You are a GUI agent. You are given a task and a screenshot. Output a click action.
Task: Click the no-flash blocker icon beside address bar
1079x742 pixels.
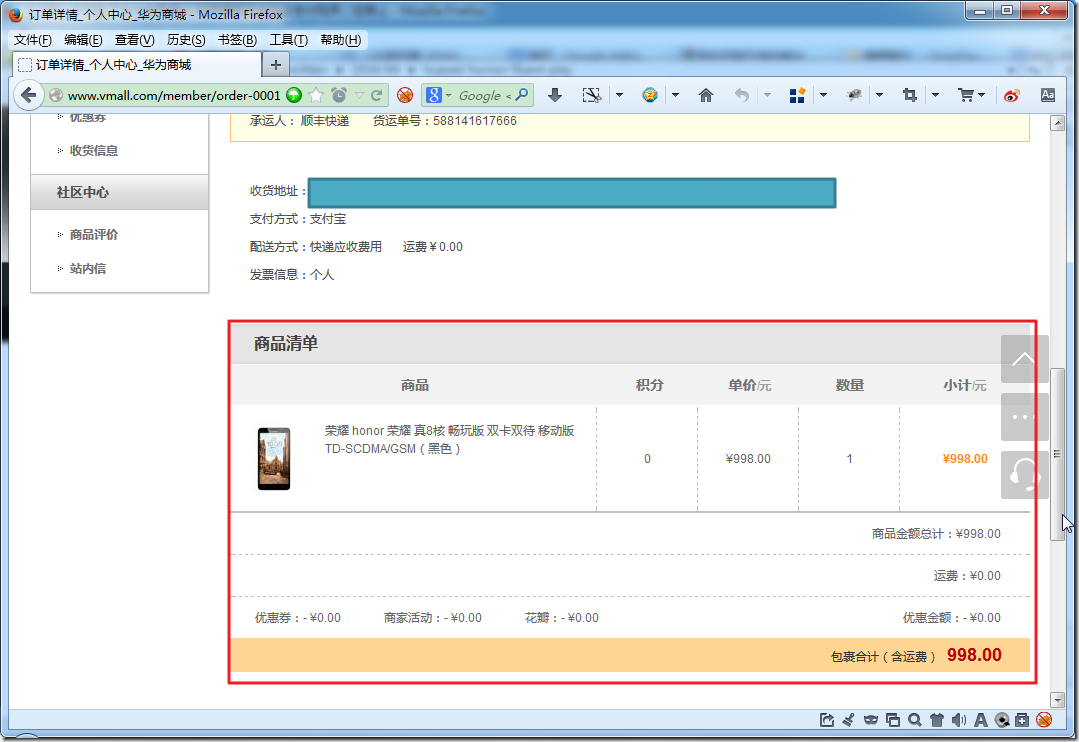point(405,95)
